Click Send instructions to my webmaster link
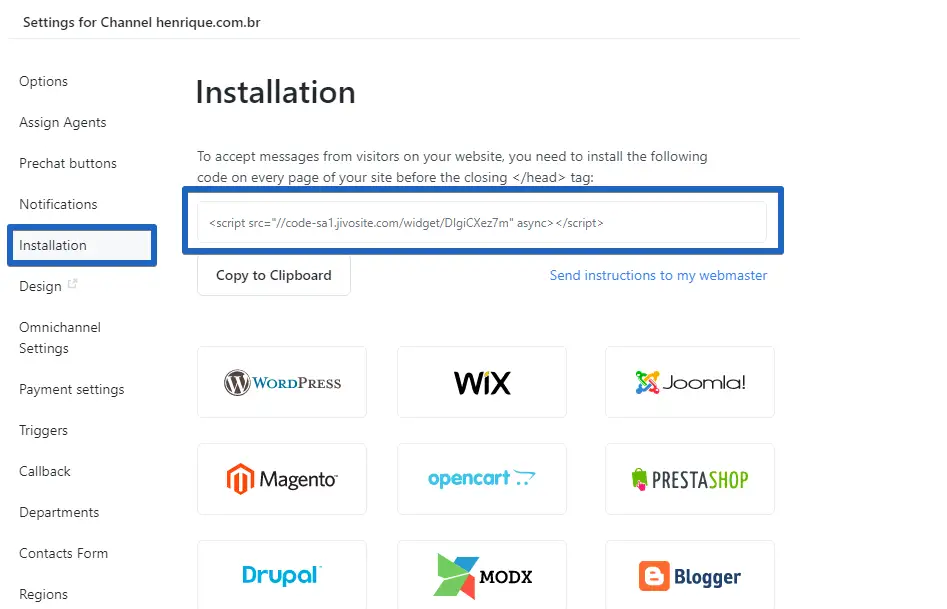Screen dimensions: 947x609 [x=658, y=276]
